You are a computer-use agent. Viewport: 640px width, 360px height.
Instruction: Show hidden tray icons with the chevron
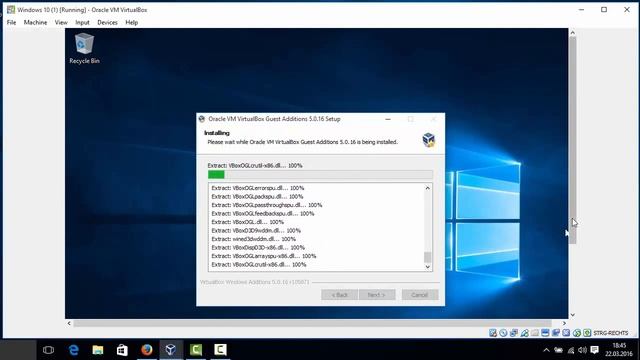click(546, 350)
